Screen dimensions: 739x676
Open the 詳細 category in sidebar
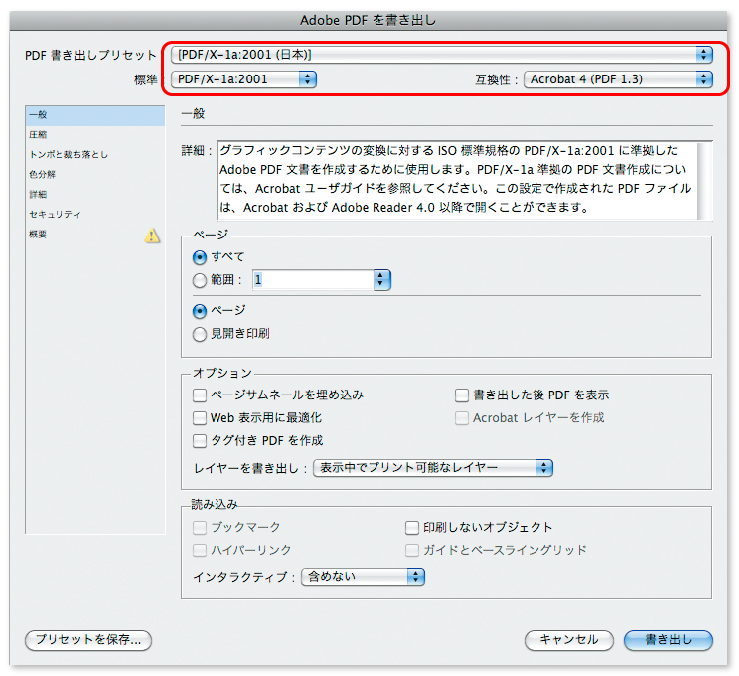click(95, 195)
